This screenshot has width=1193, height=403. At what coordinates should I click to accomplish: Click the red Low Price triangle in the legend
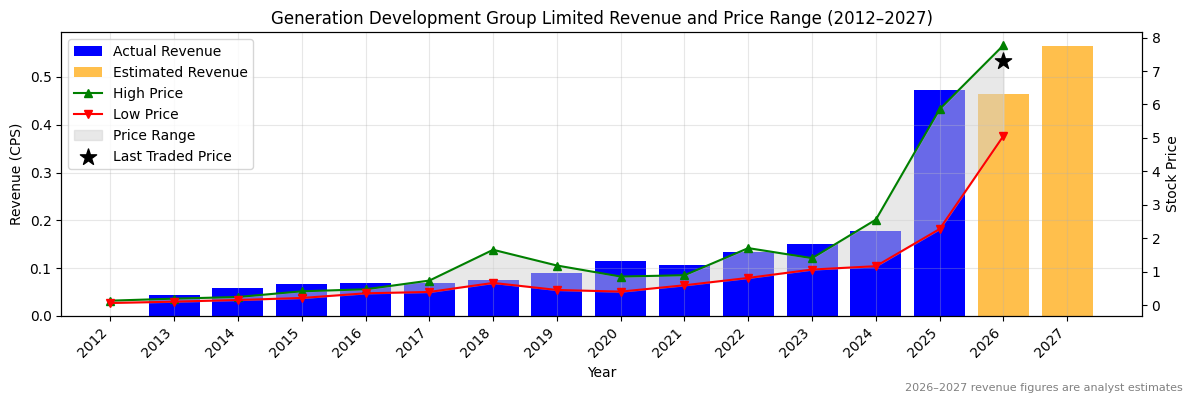coord(88,115)
